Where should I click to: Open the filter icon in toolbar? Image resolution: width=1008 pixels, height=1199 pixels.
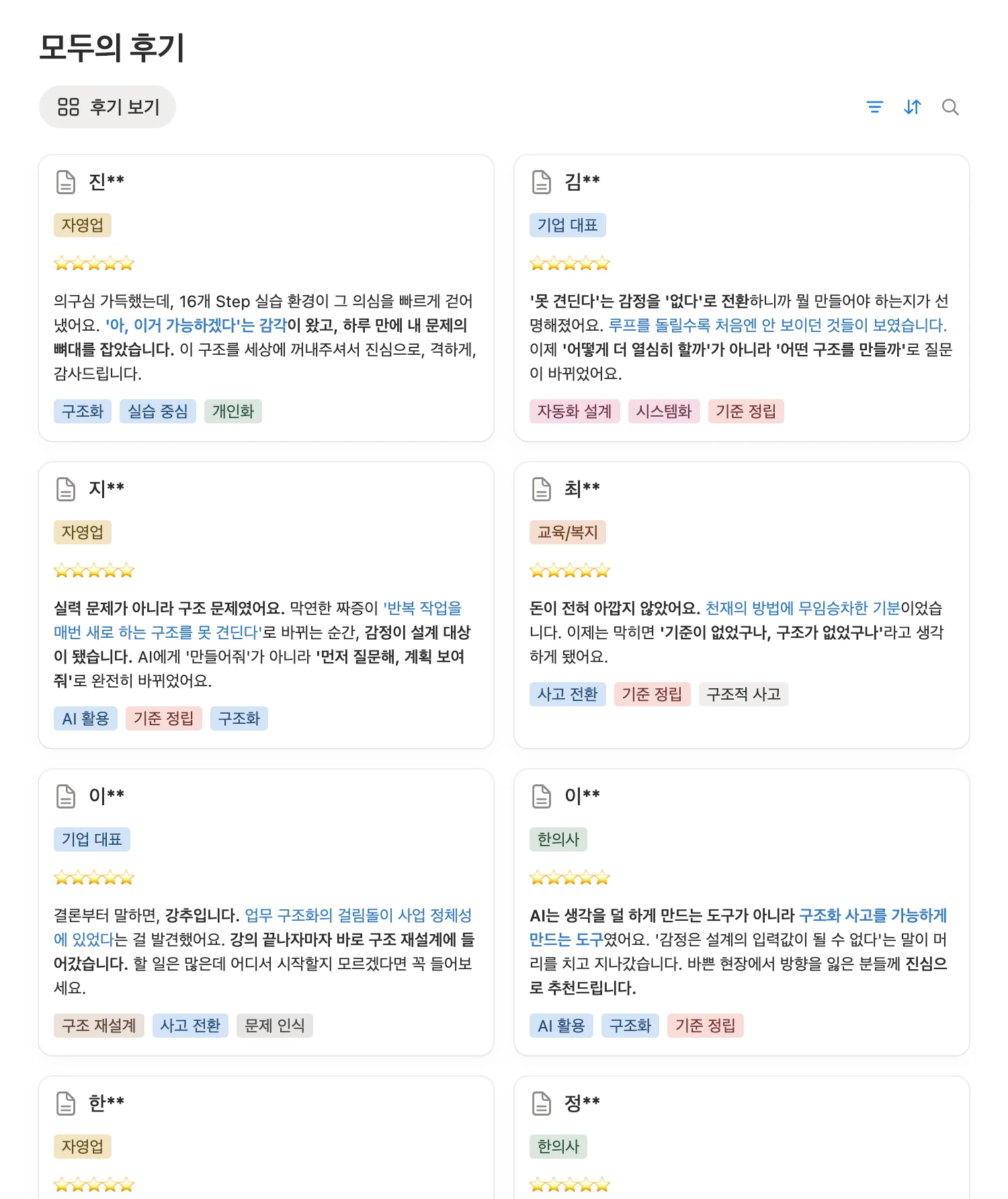(874, 107)
